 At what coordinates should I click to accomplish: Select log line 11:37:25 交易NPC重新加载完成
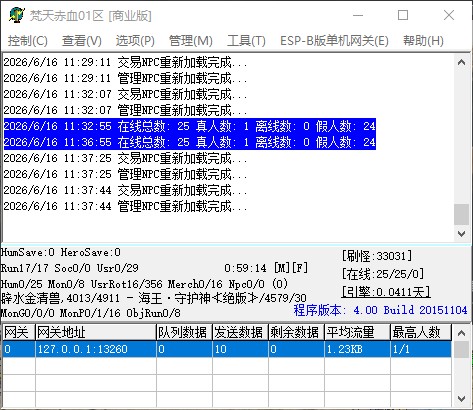[x=125, y=158]
